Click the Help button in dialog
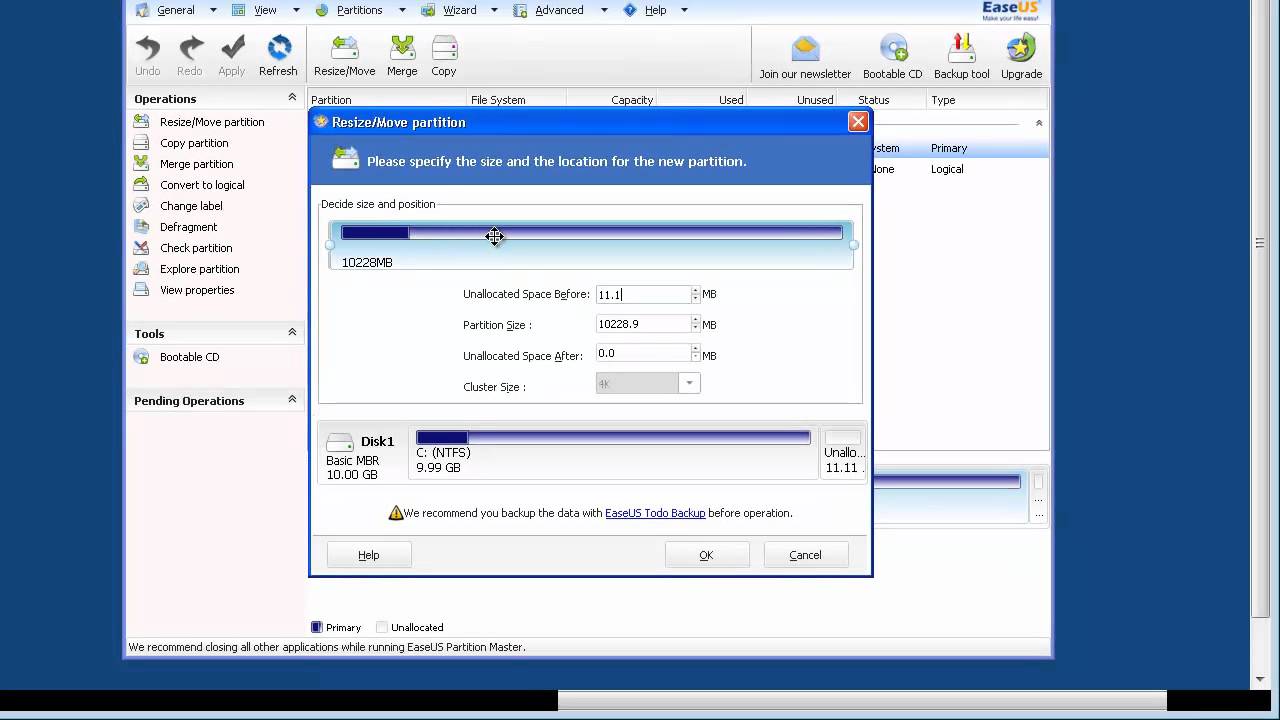 pos(369,555)
